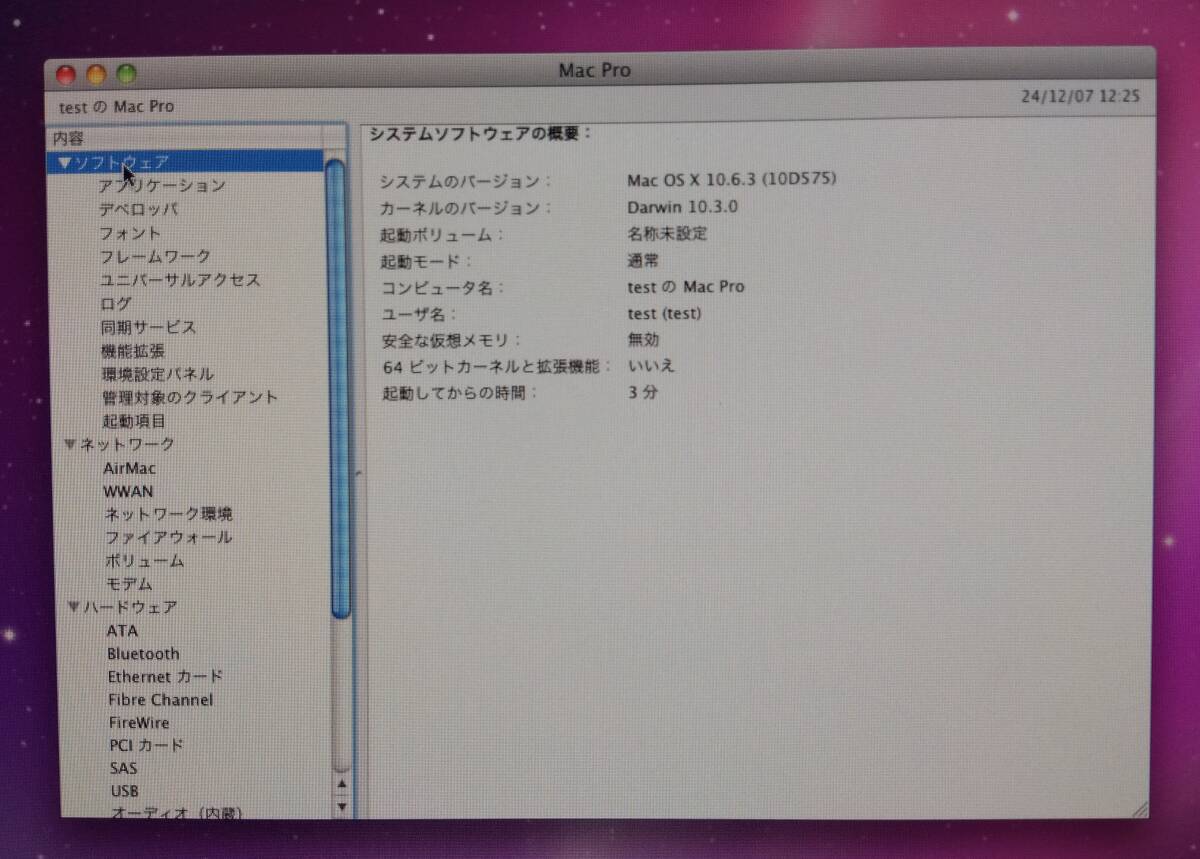Minimize the Mac Pro window

click(96, 75)
